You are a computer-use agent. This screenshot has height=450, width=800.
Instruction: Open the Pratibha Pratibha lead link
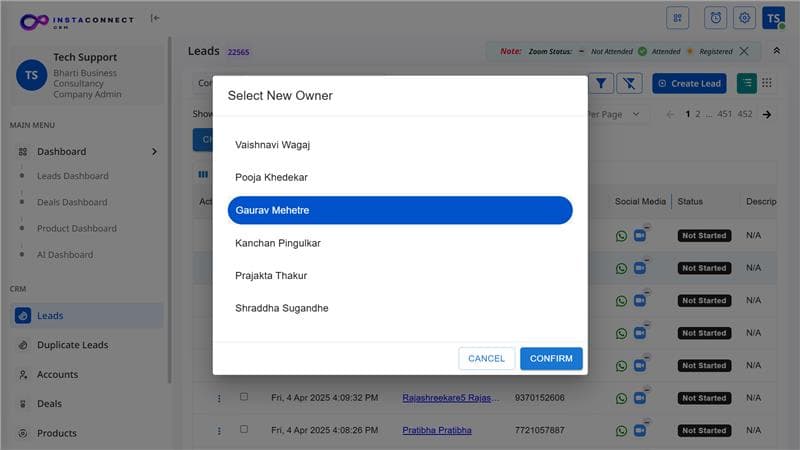click(x=437, y=431)
